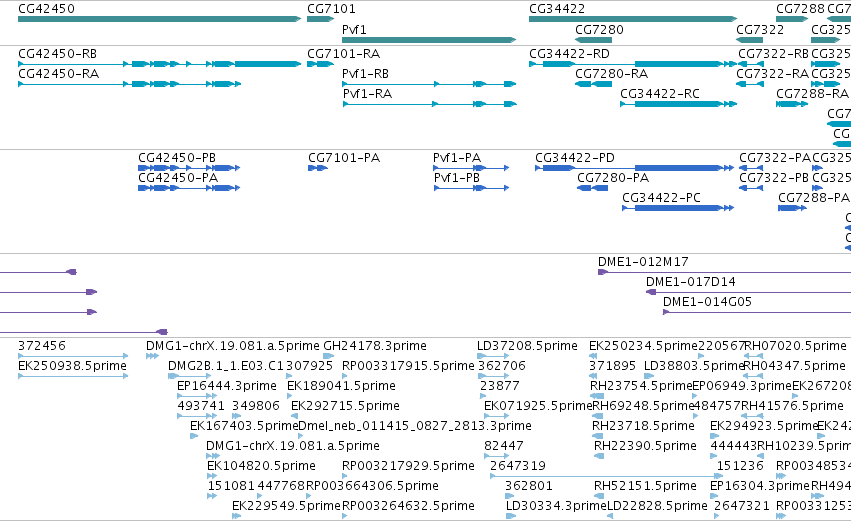Select transcript label CG7322-RB
Screen dimensions: 851x521
pos(773,54)
